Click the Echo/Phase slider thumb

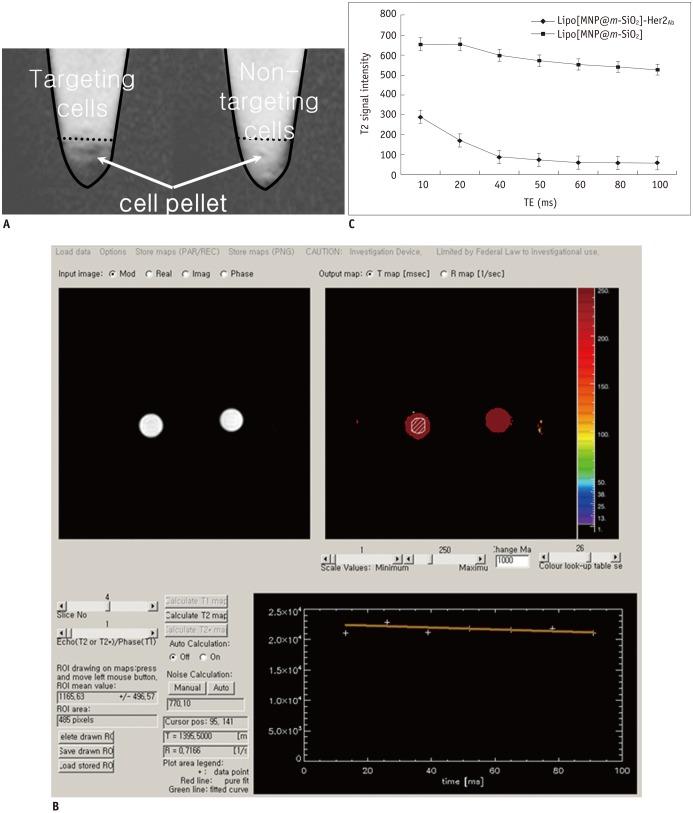(x=69, y=633)
